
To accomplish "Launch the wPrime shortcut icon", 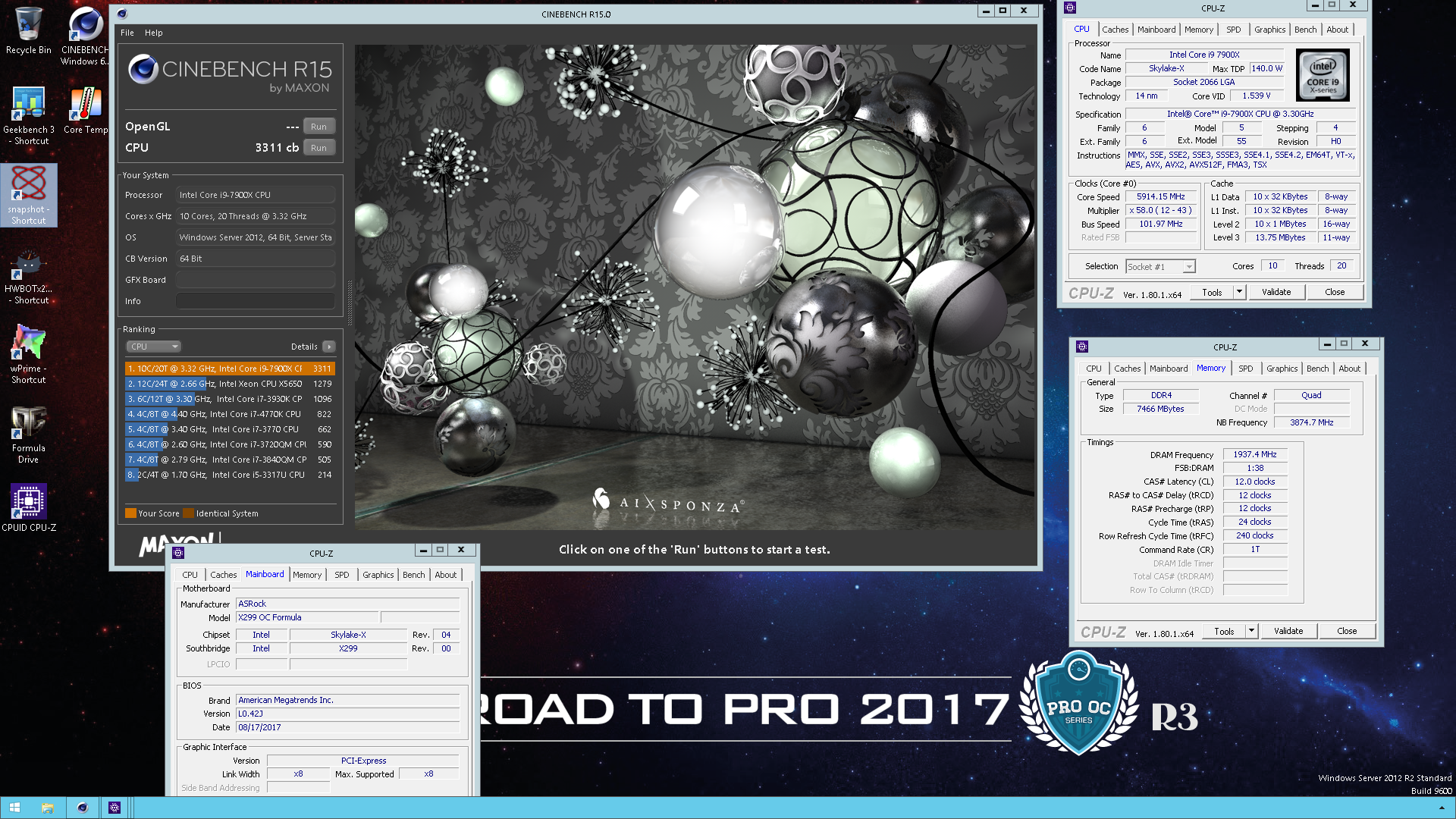I will [28, 354].
